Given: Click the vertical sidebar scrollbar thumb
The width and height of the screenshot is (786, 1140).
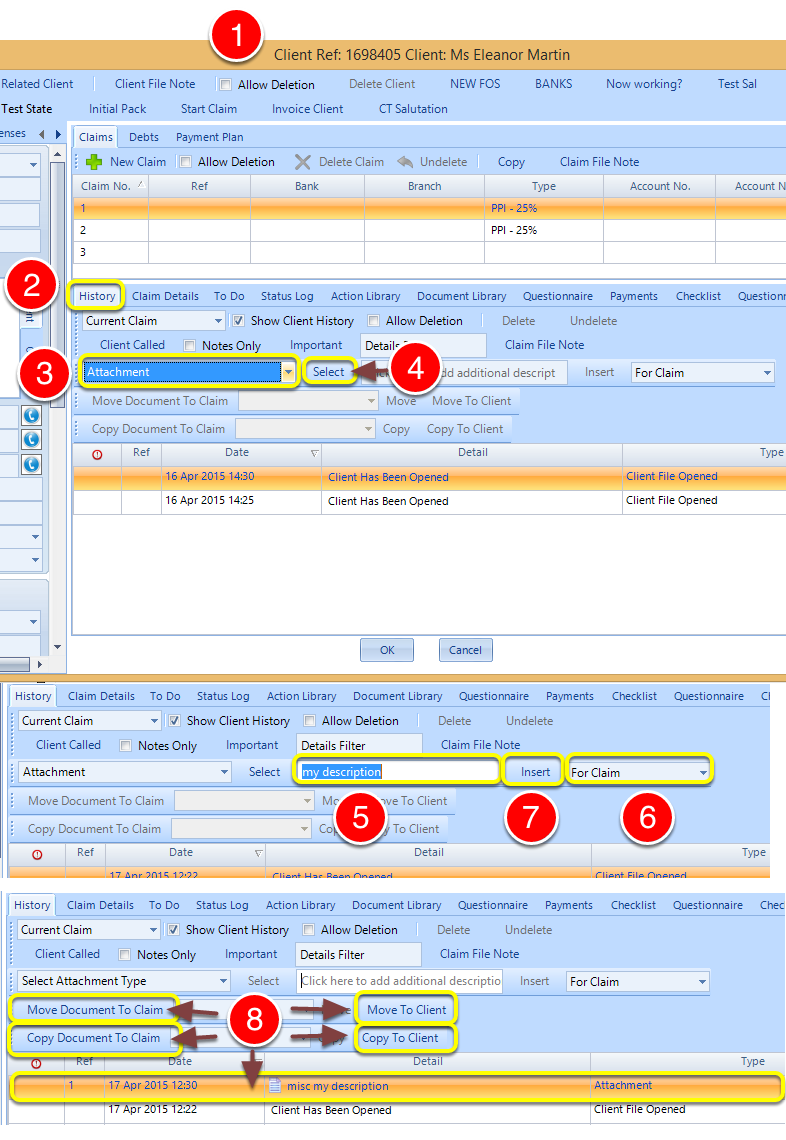Looking at the screenshot, I should coord(57,284).
